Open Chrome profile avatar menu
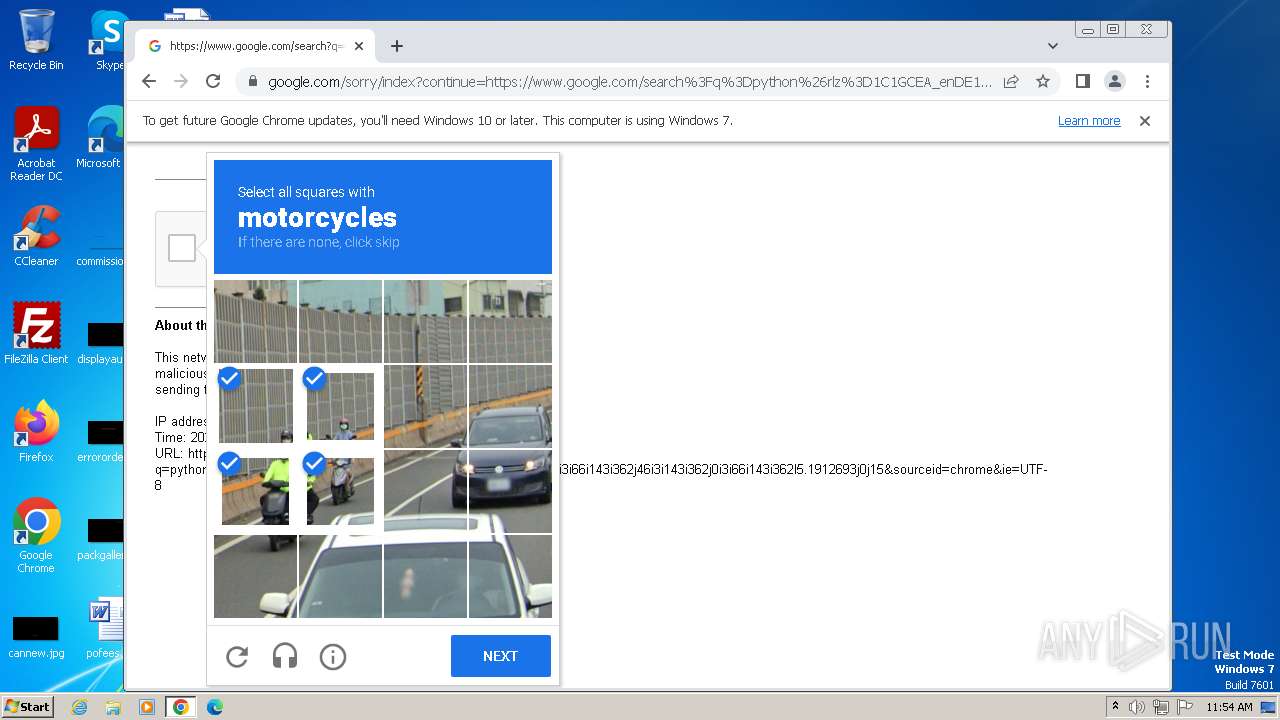Viewport: 1280px width, 720px height. click(x=1115, y=82)
